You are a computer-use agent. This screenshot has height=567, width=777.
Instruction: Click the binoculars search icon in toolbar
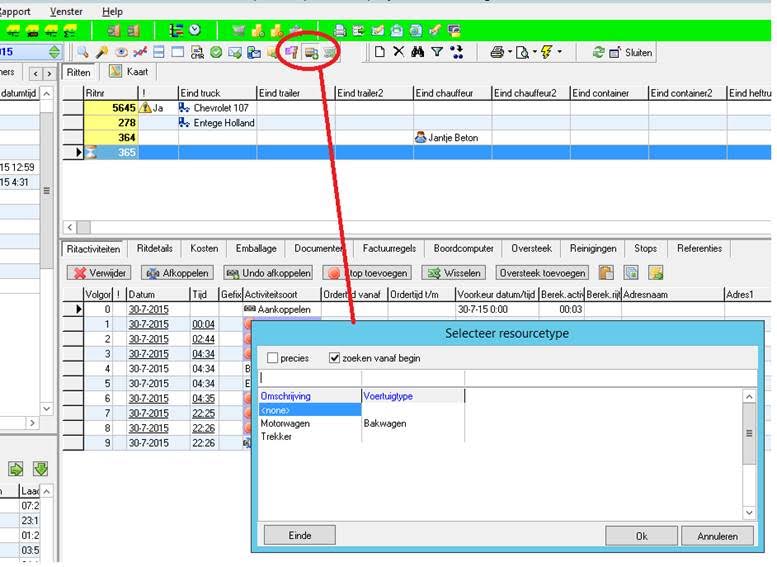pos(418,52)
